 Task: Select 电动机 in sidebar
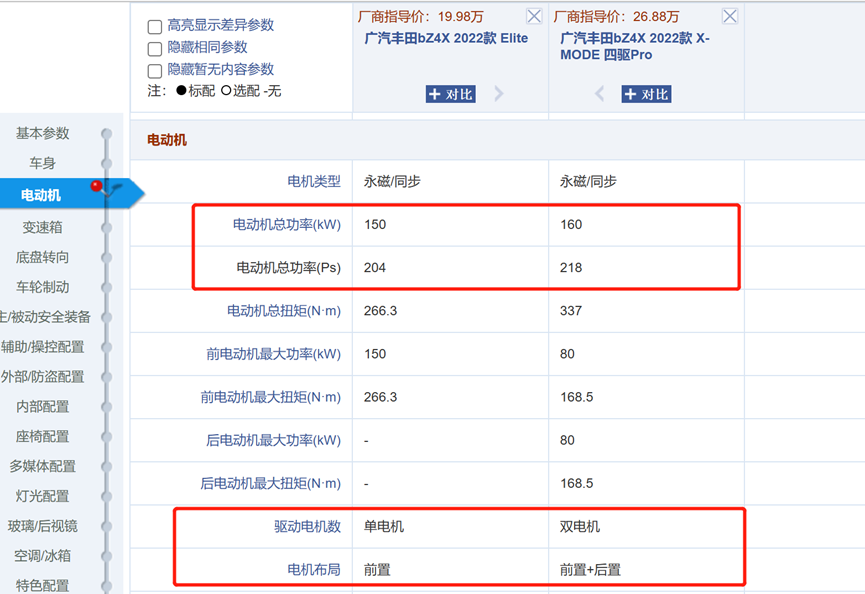coord(41,195)
